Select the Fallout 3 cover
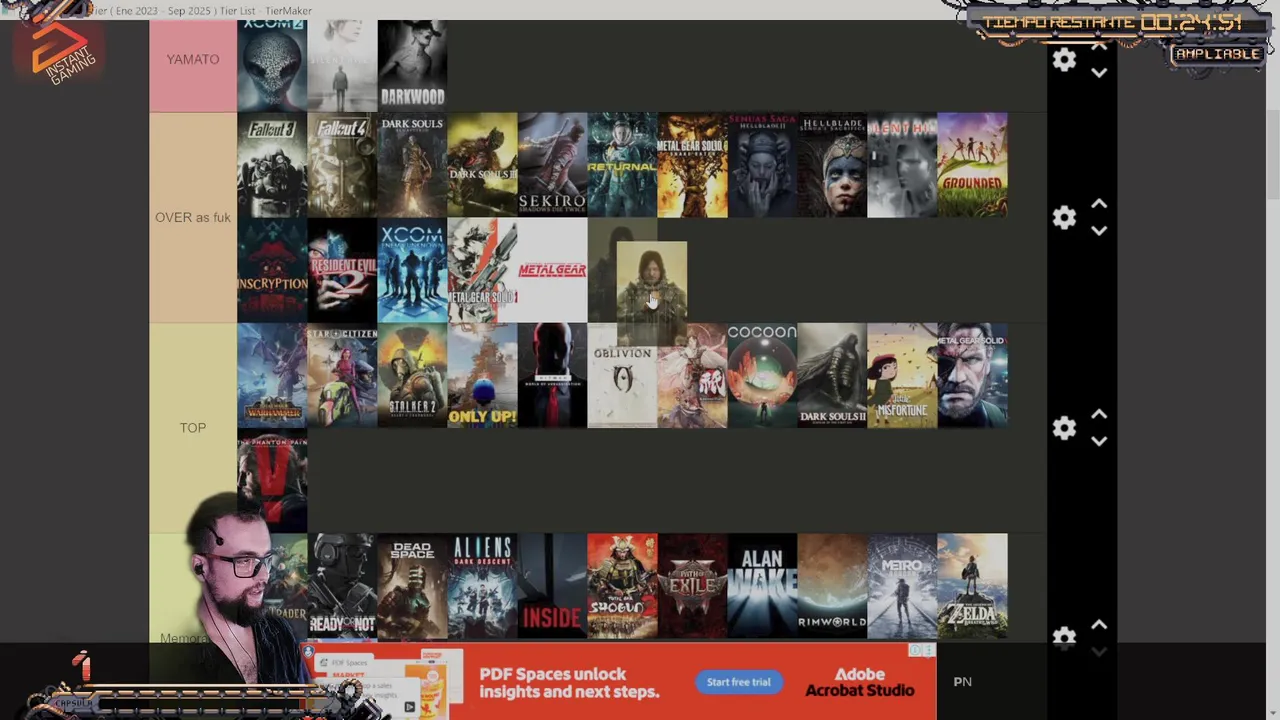 point(272,165)
